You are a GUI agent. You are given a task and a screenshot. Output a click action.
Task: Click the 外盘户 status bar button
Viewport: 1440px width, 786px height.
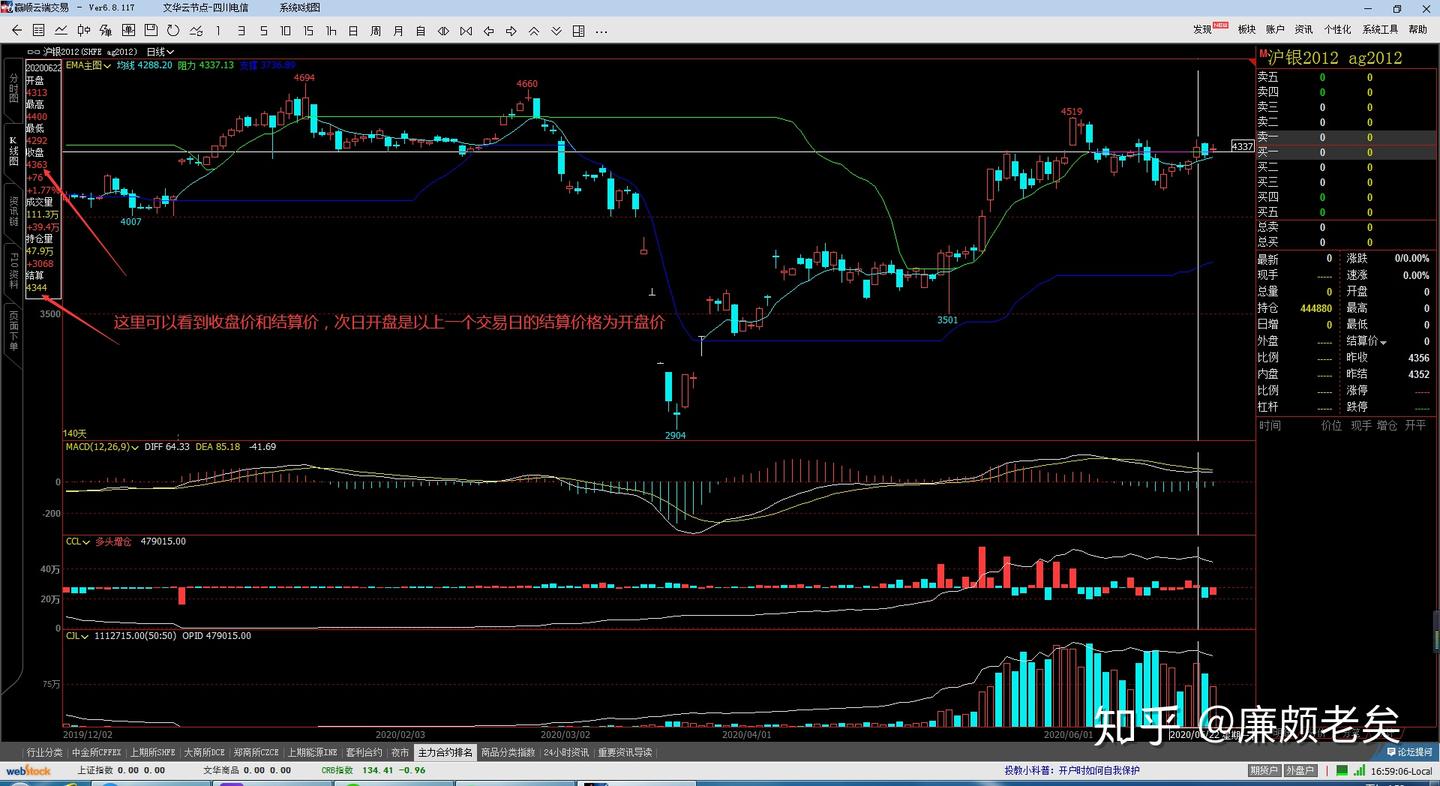click(x=1300, y=771)
